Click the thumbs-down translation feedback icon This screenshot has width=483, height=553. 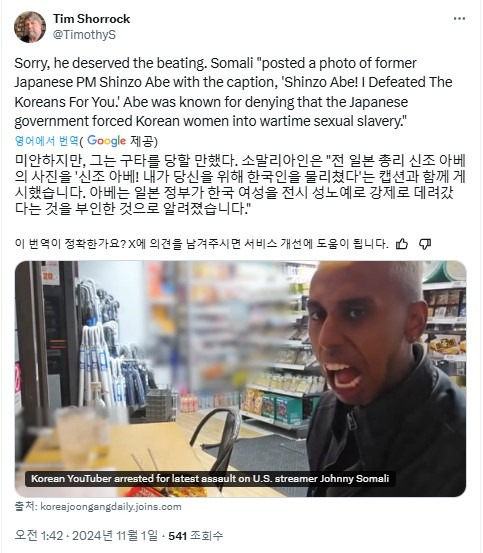click(x=425, y=244)
